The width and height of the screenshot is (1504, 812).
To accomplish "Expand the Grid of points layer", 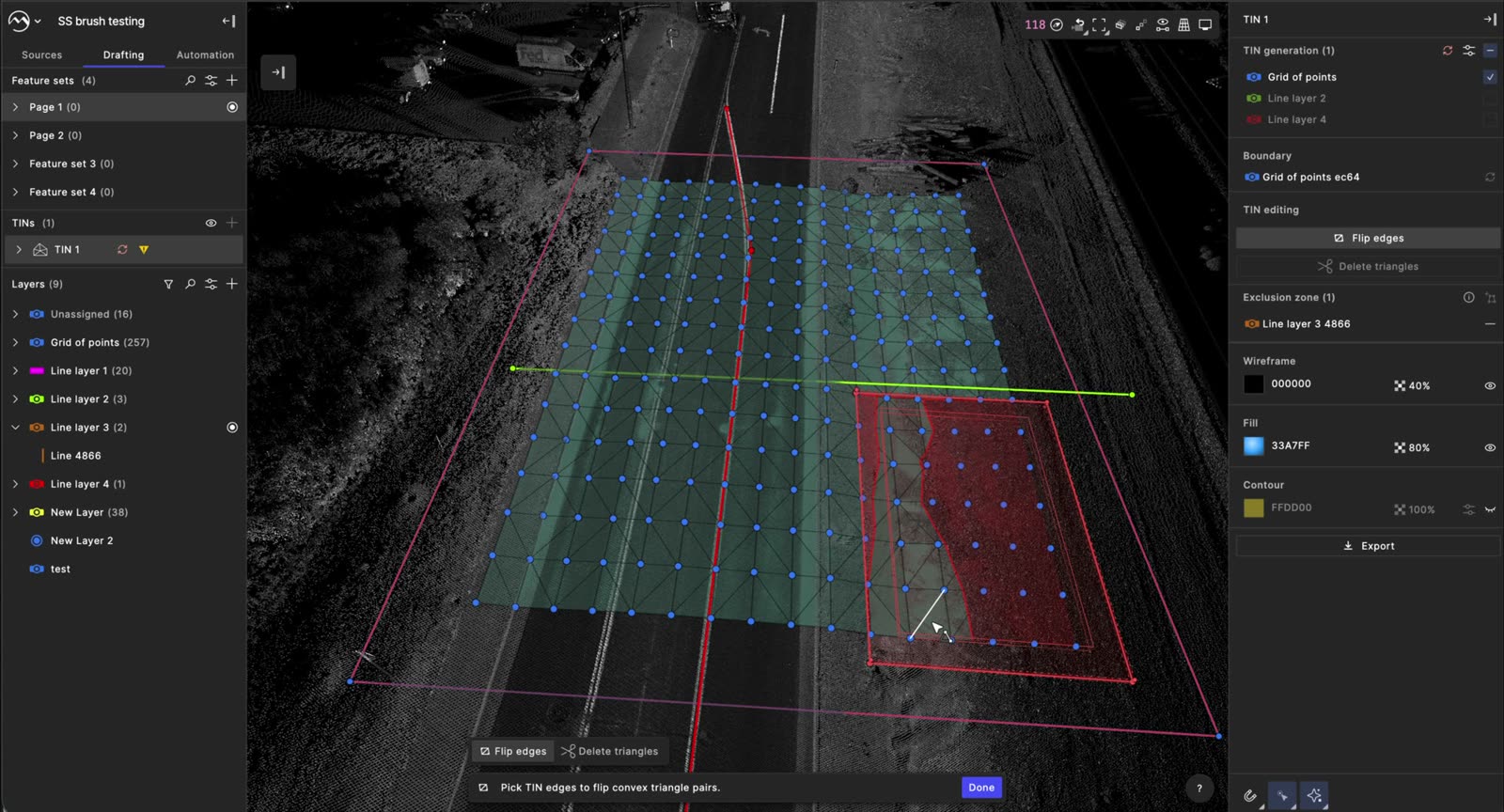I will coord(15,343).
